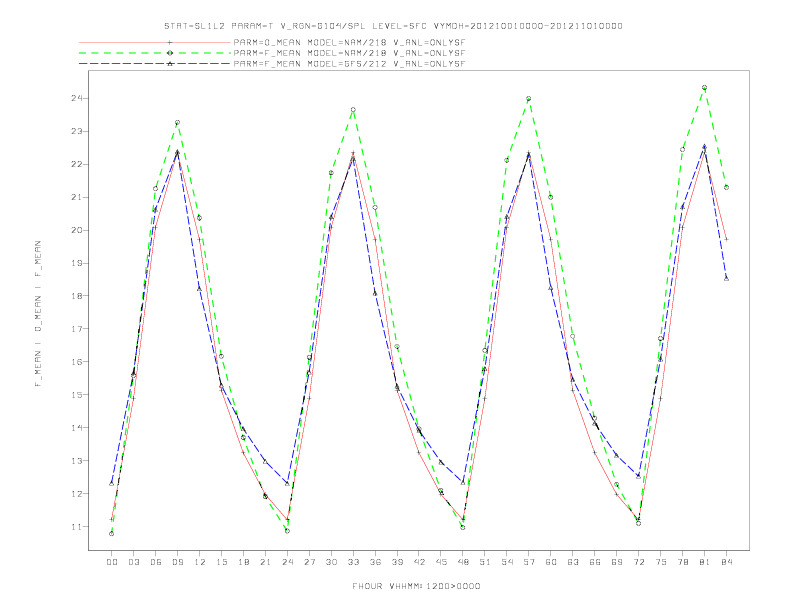Select legend entry PARM=F_MEAN MODEL=NAM/218
Screen dimensions: 792x612
tap(349, 53)
